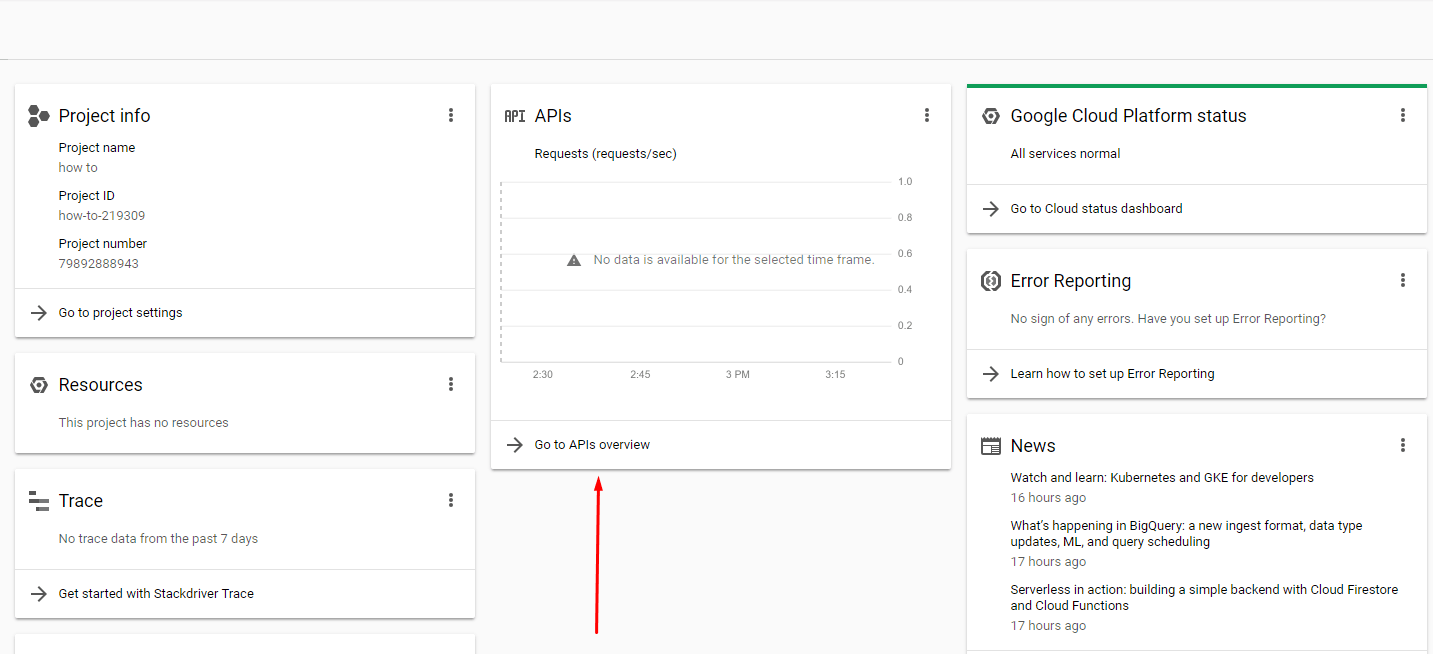Image resolution: width=1433 pixels, height=654 pixels.
Task: Click the Resources card hexagon icon
Action: pyautogui.click(x=38, y=385)
